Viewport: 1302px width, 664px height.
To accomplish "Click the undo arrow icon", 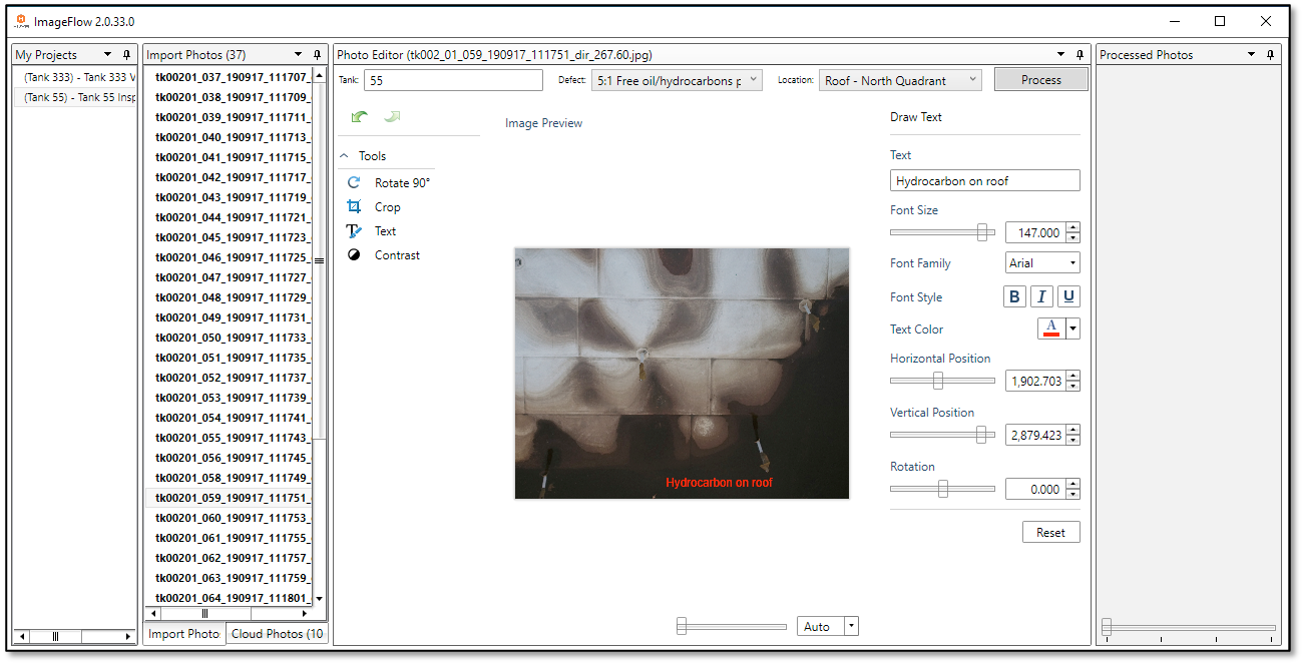I will pyautogui.click(x=360, y=117).
